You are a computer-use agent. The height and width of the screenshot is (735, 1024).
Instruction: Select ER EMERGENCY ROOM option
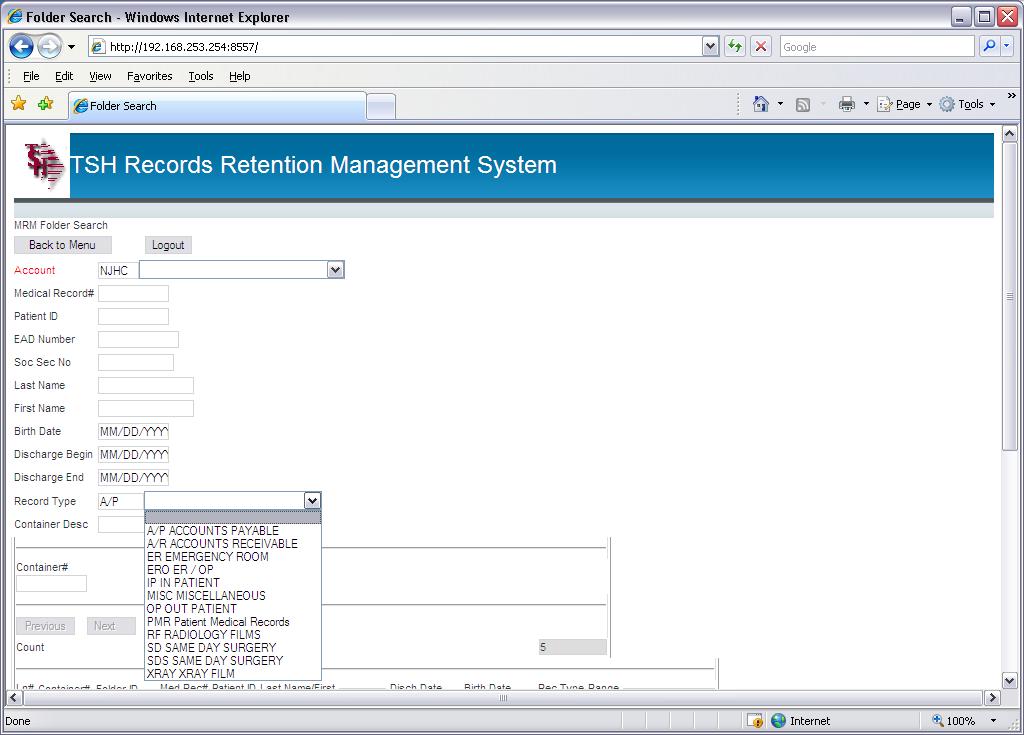tap(233, 557)
